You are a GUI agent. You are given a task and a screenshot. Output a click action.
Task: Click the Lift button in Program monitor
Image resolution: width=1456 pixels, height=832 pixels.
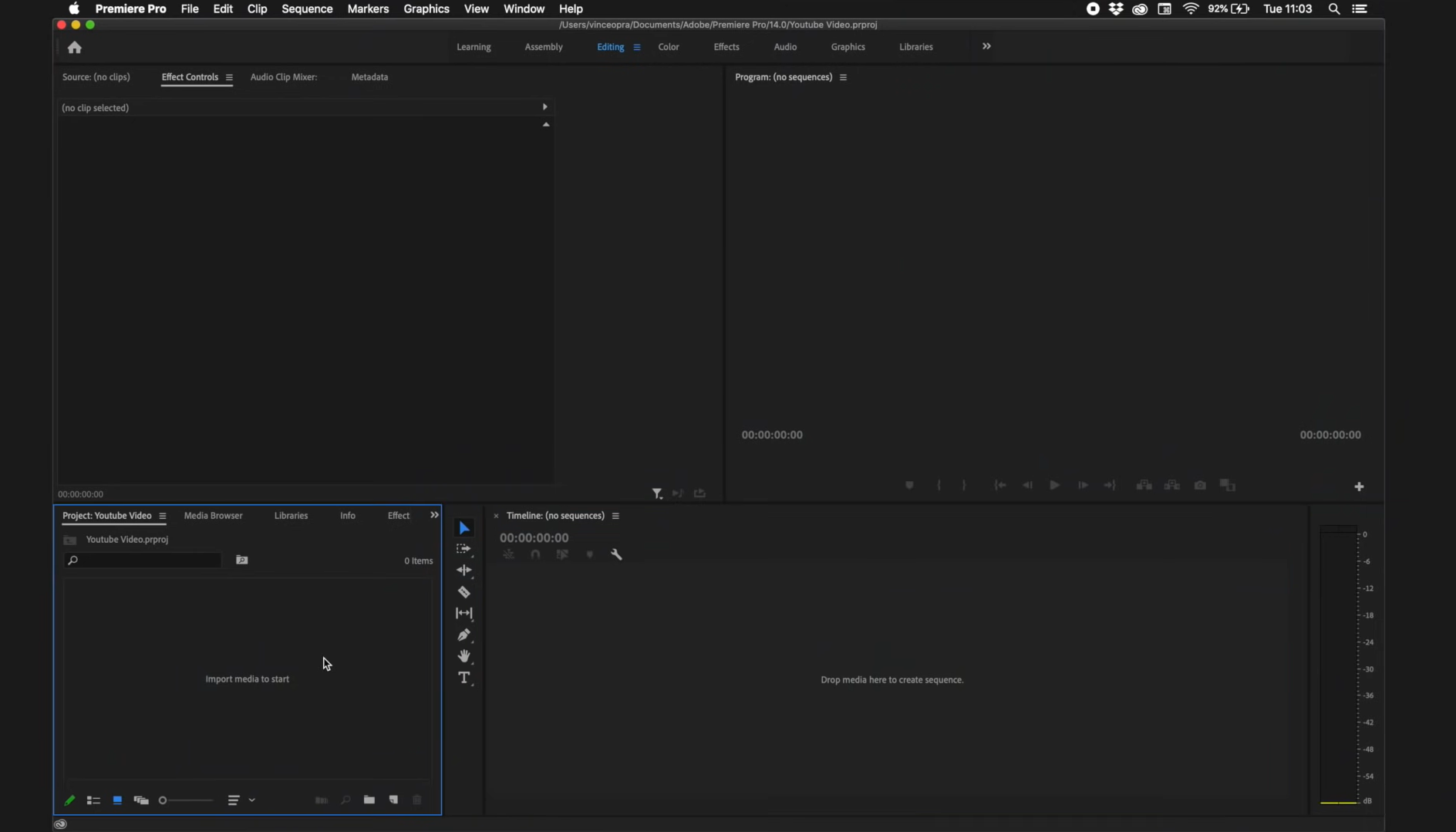(1144, 485)
